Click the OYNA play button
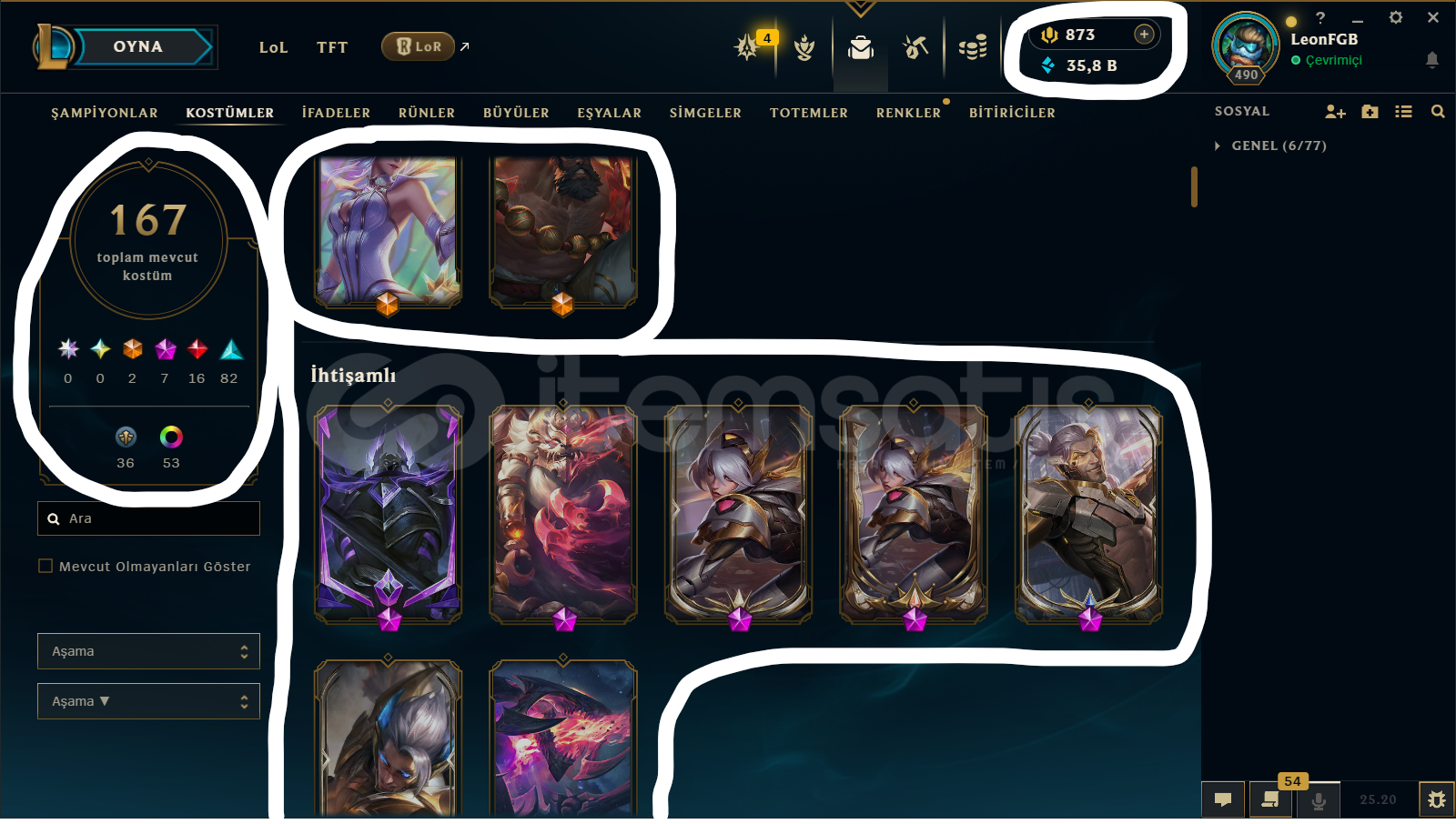The height and width of the screenshot is (824, 1456). click(138, 46)
